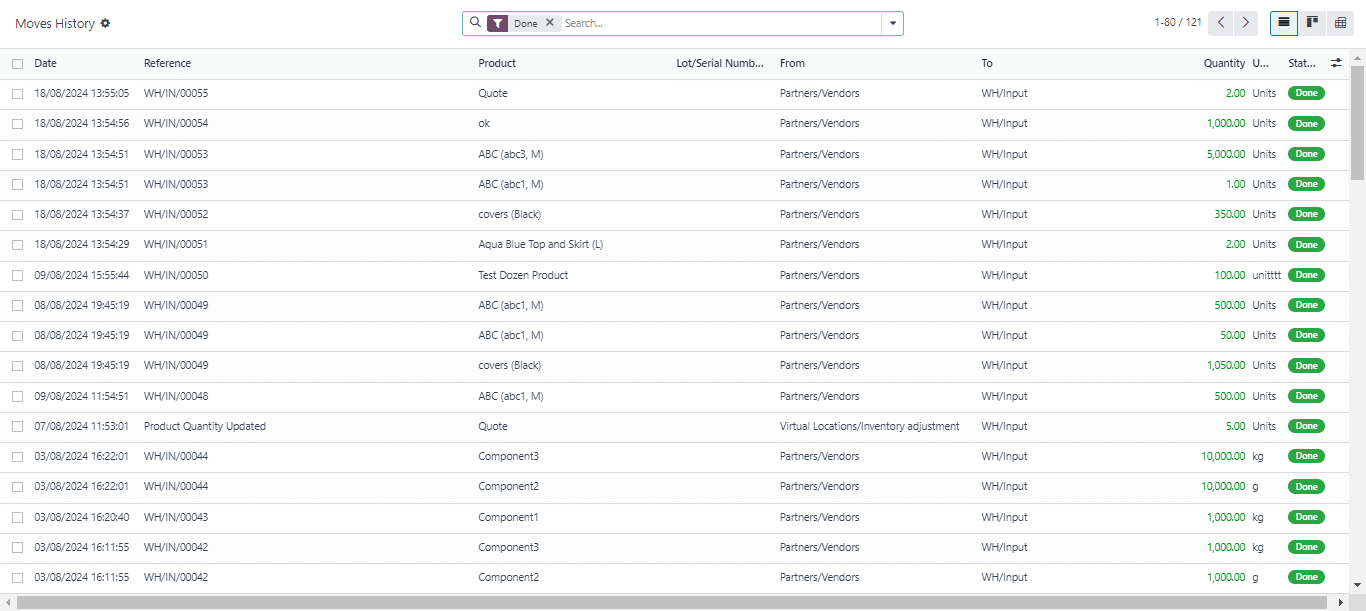Click in the Search input field
Image resolution: width=1366 pixels, height=611 pixels.
point(720,23)
